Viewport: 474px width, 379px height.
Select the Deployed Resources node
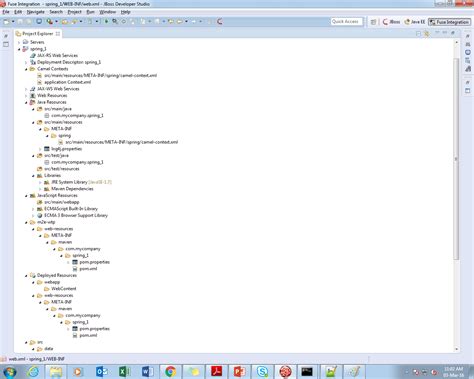[57, 276]
